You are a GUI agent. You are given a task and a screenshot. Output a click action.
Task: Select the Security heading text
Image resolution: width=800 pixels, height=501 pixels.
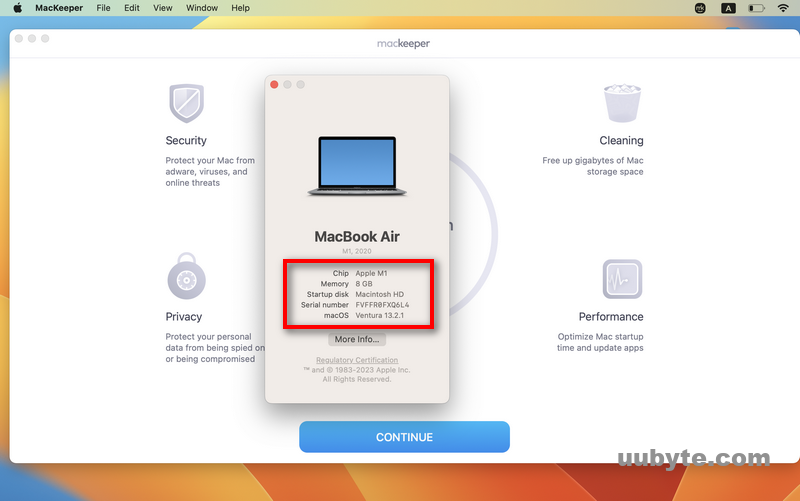(186, 140)
